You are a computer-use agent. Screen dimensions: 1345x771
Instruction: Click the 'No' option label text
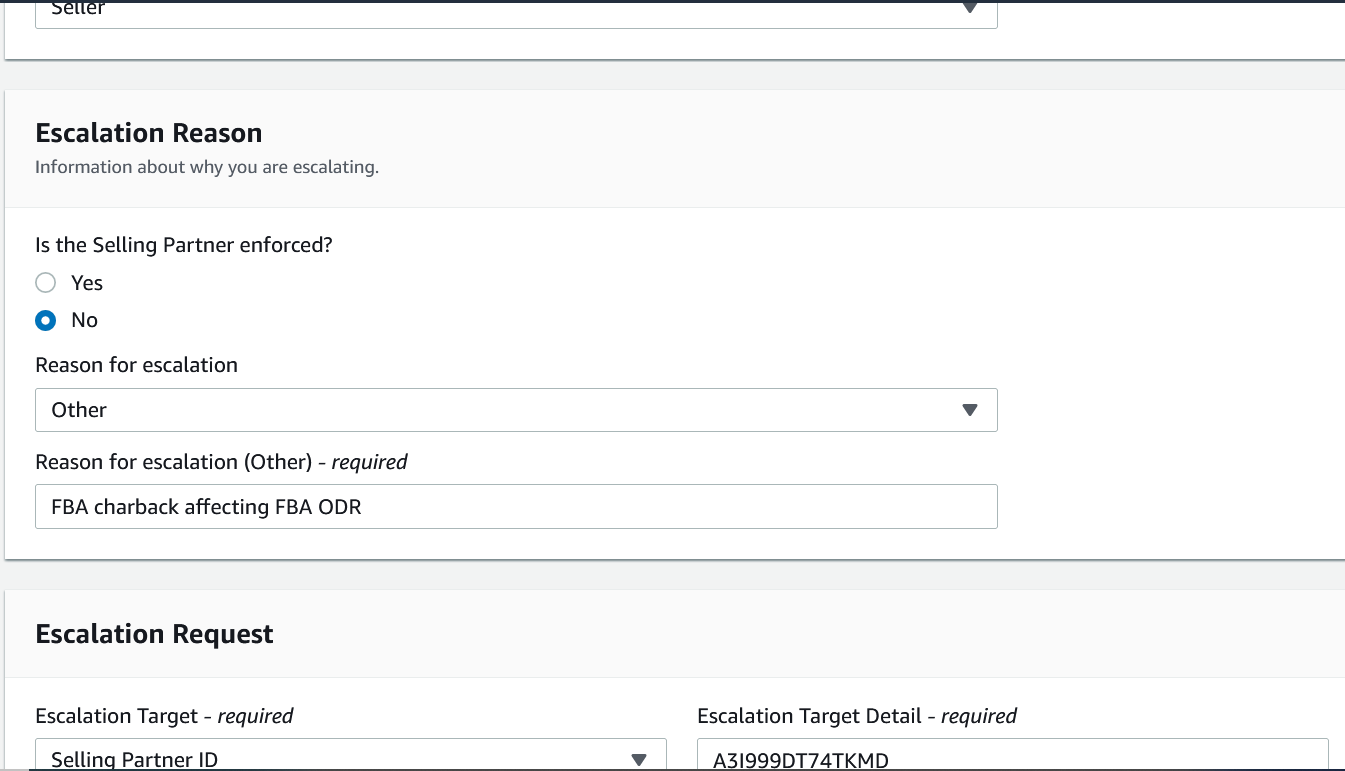(x=85, y=320)
